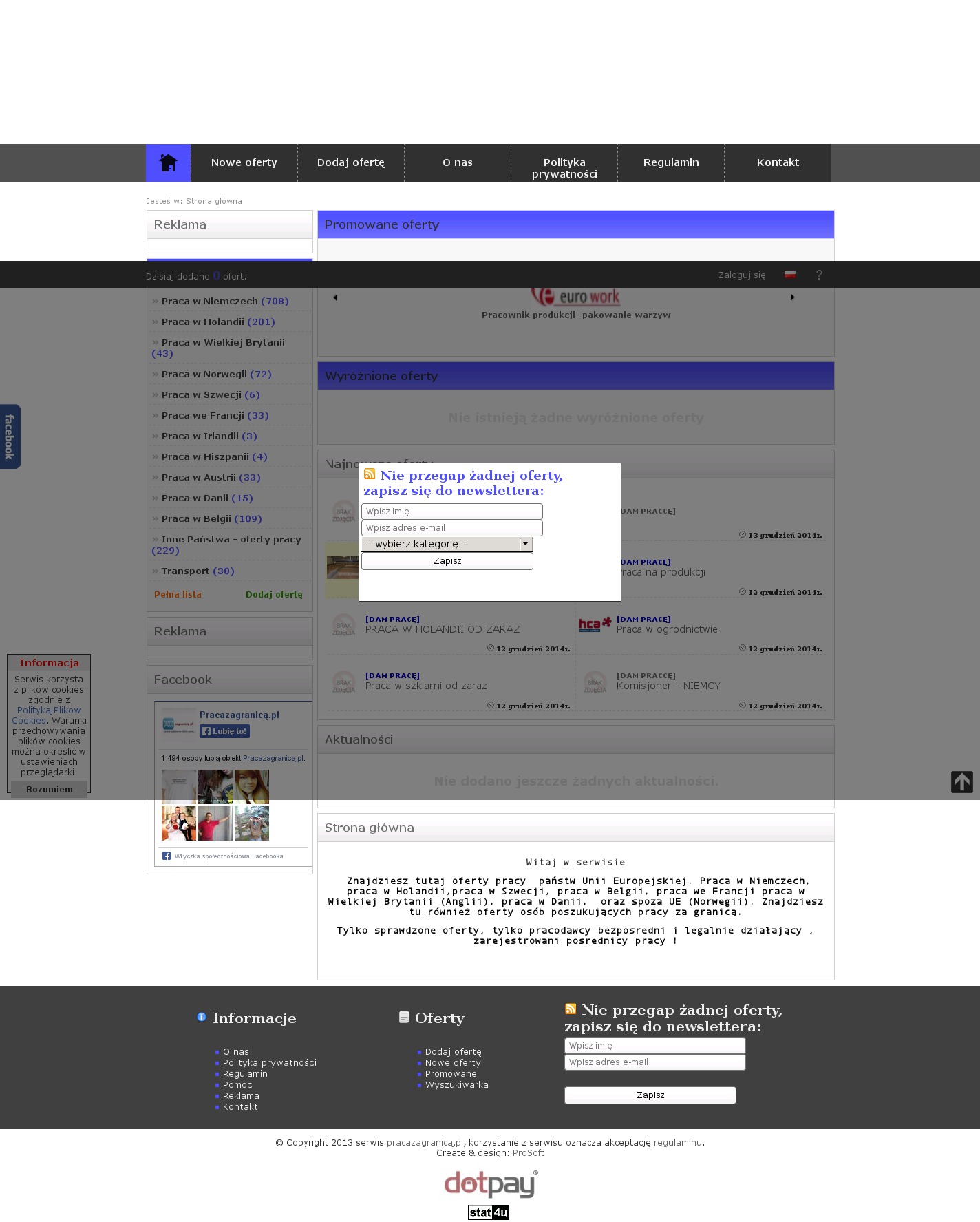This screenshot has height=1222, width=980.
Task: Click the home icon in navigation bar
Action: (x=168, y=163)
